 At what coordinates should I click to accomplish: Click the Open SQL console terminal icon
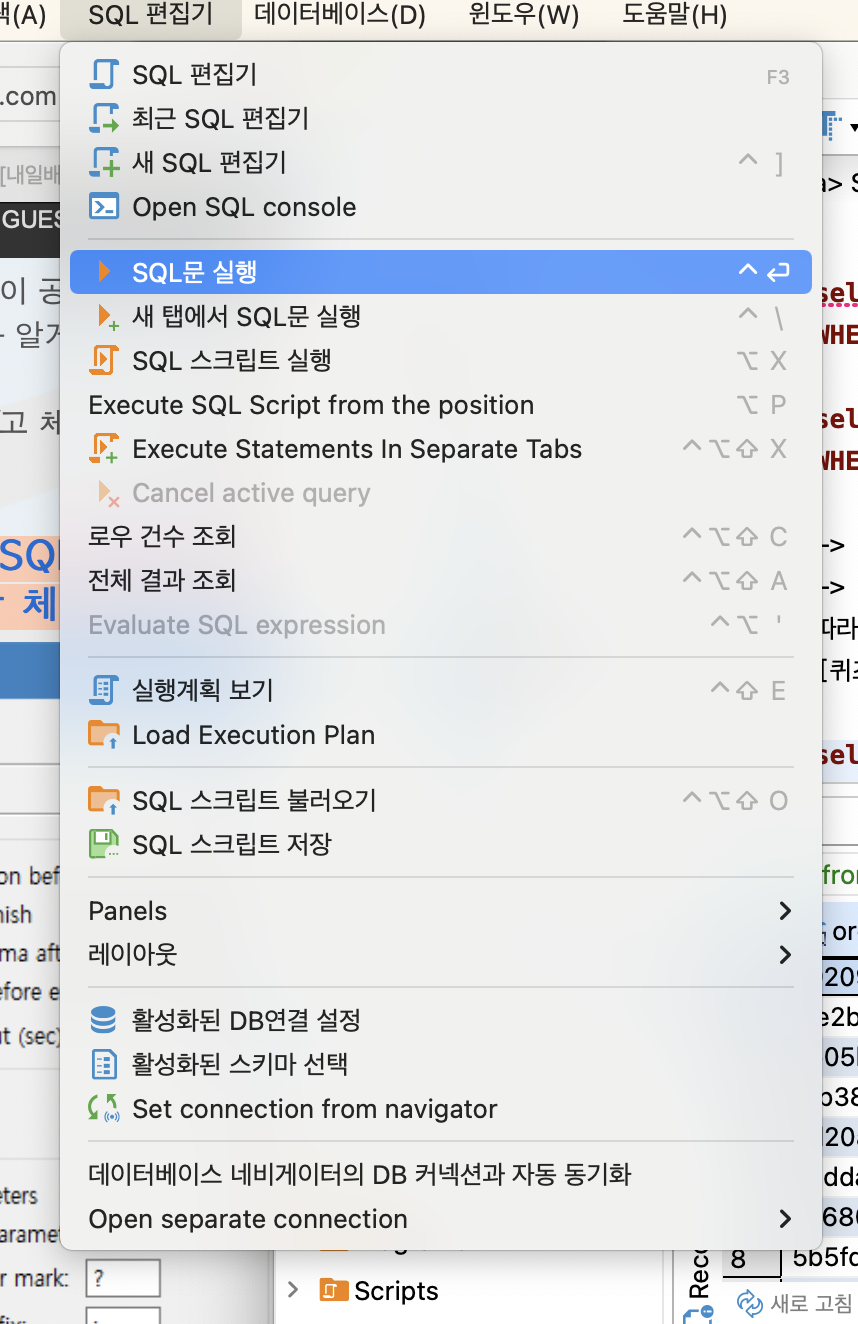[104, 207]
